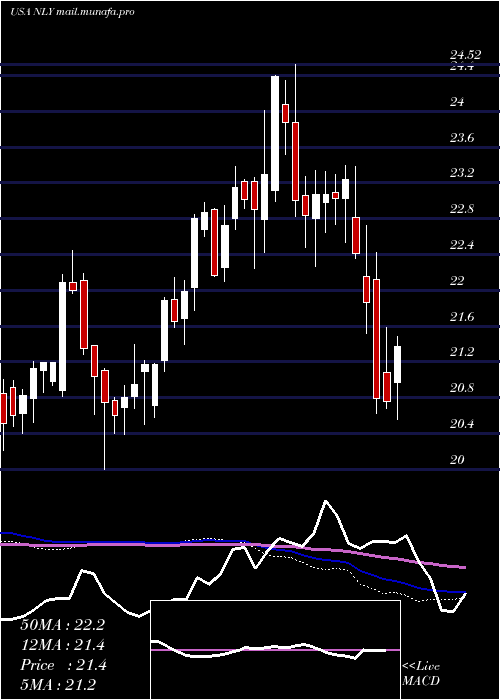Click the <<Live MACD label
Screen dimensions: 500x700
click(x=421, y=674)
